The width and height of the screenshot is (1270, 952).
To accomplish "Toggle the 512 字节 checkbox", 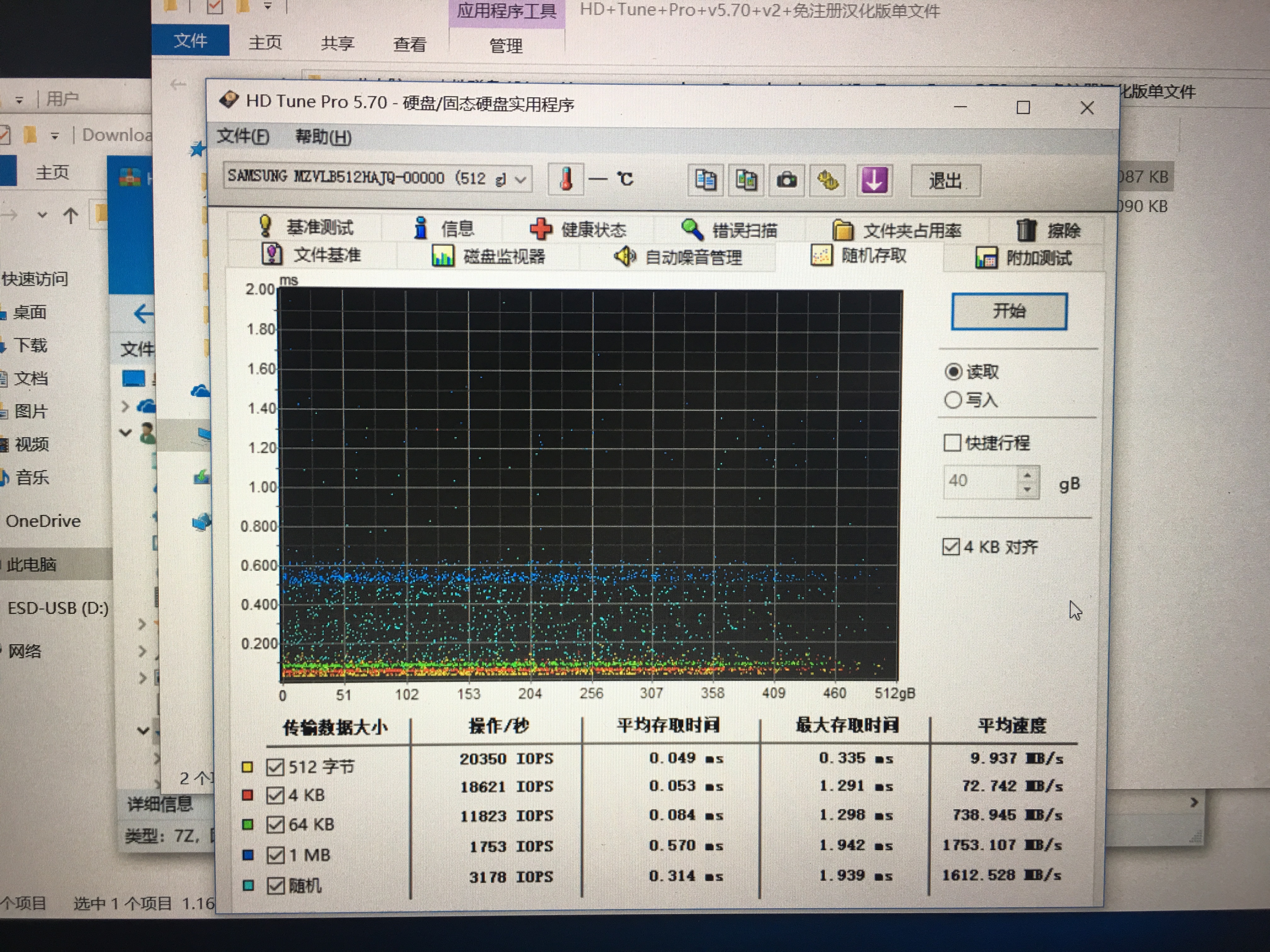I will 276,767.
